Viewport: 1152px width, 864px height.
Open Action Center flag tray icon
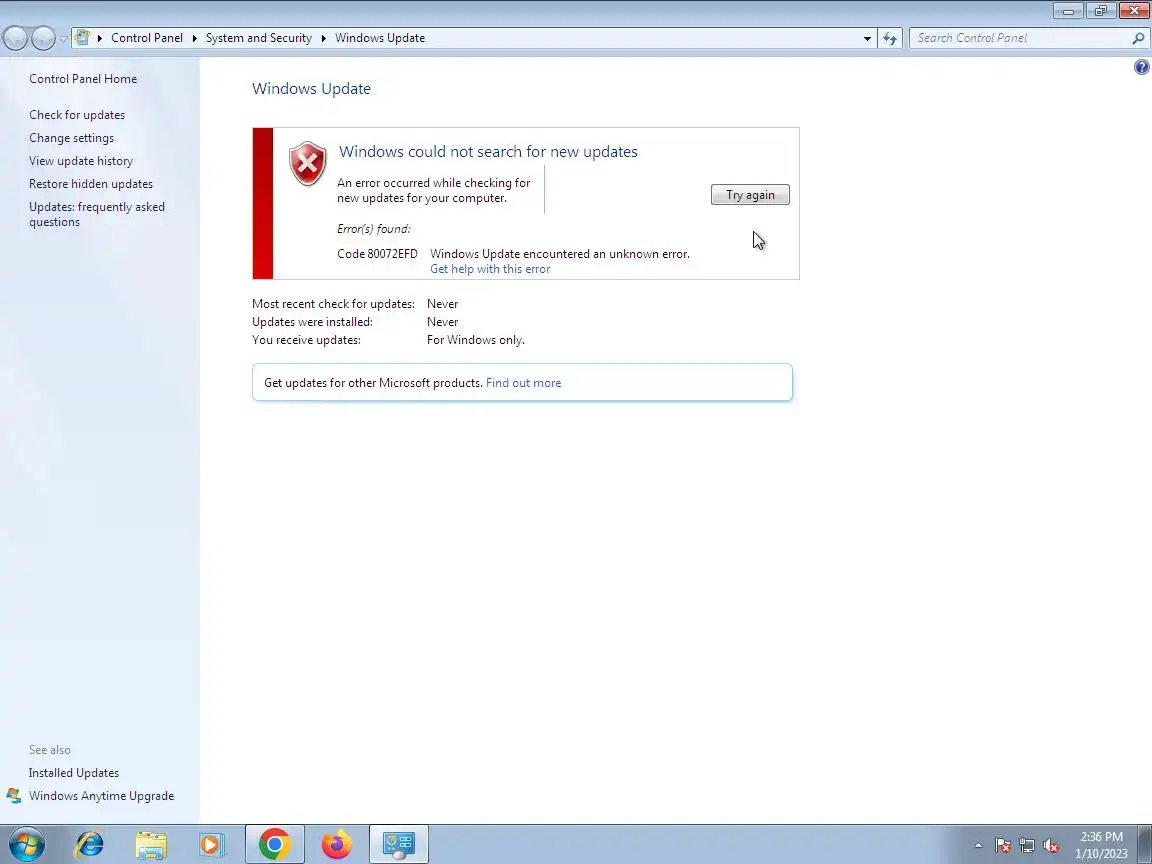(1003, 846)
